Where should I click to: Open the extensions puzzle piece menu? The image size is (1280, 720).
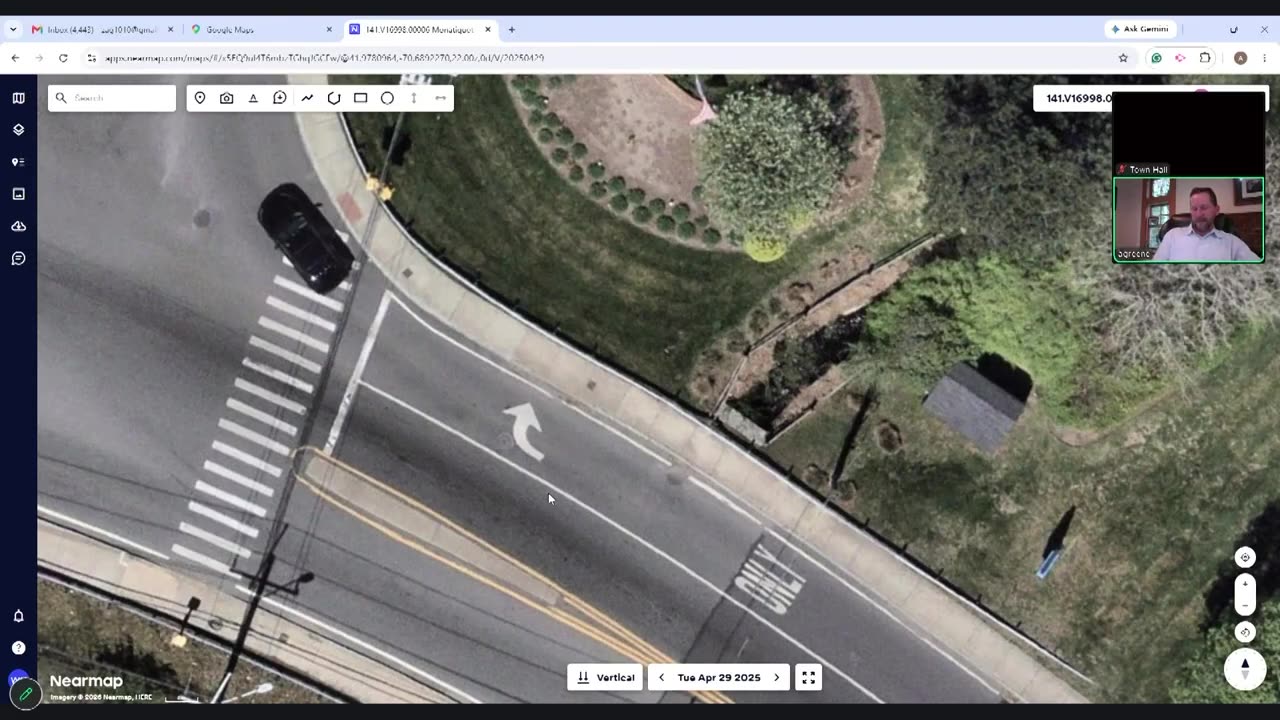point(1205,58)
